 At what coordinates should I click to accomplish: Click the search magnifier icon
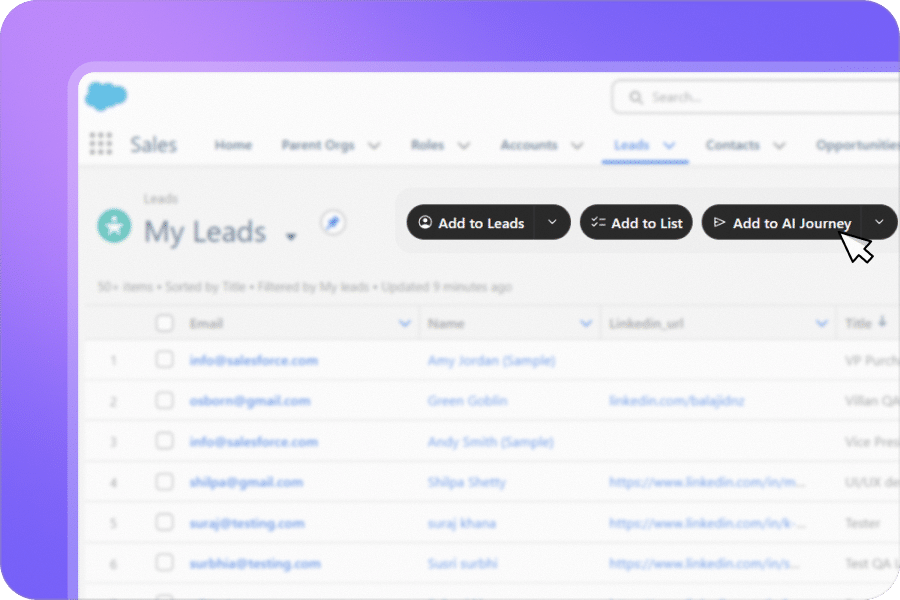click(x=635, y=98)
